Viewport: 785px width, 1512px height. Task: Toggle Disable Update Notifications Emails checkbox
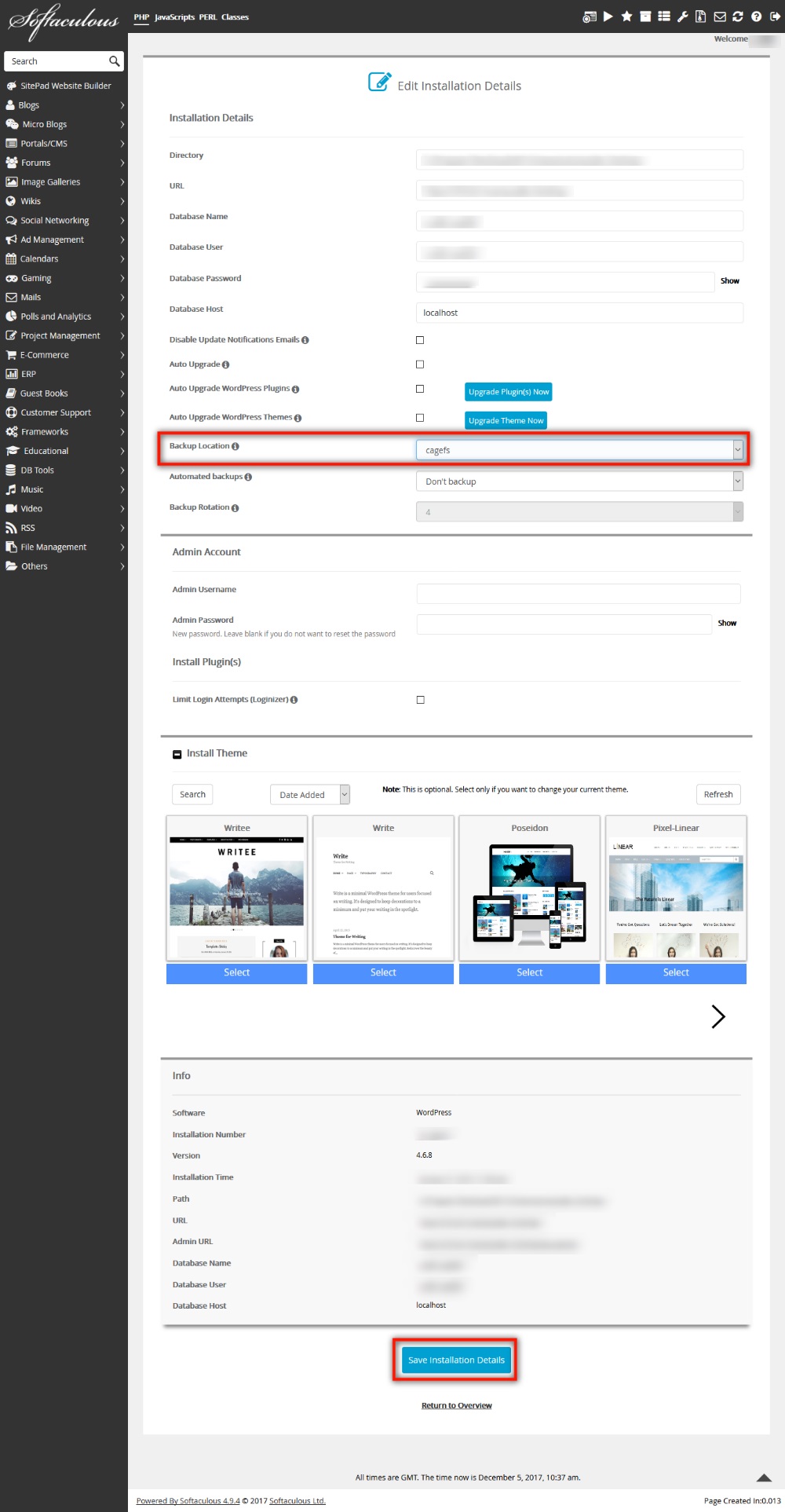tap(420, 340)
